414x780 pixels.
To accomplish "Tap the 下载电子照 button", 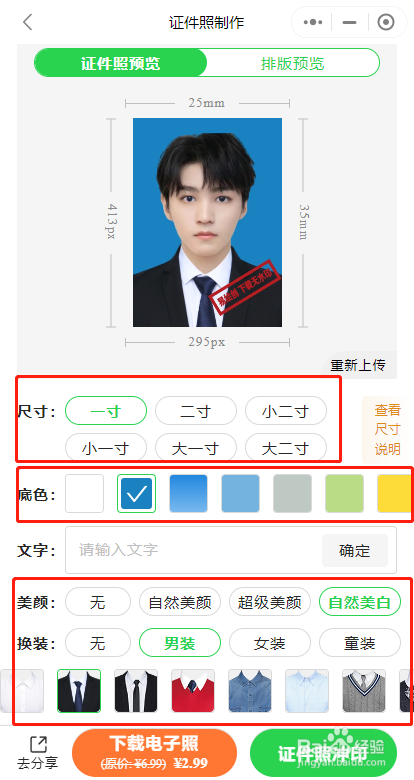I will [x=154, y=752].
